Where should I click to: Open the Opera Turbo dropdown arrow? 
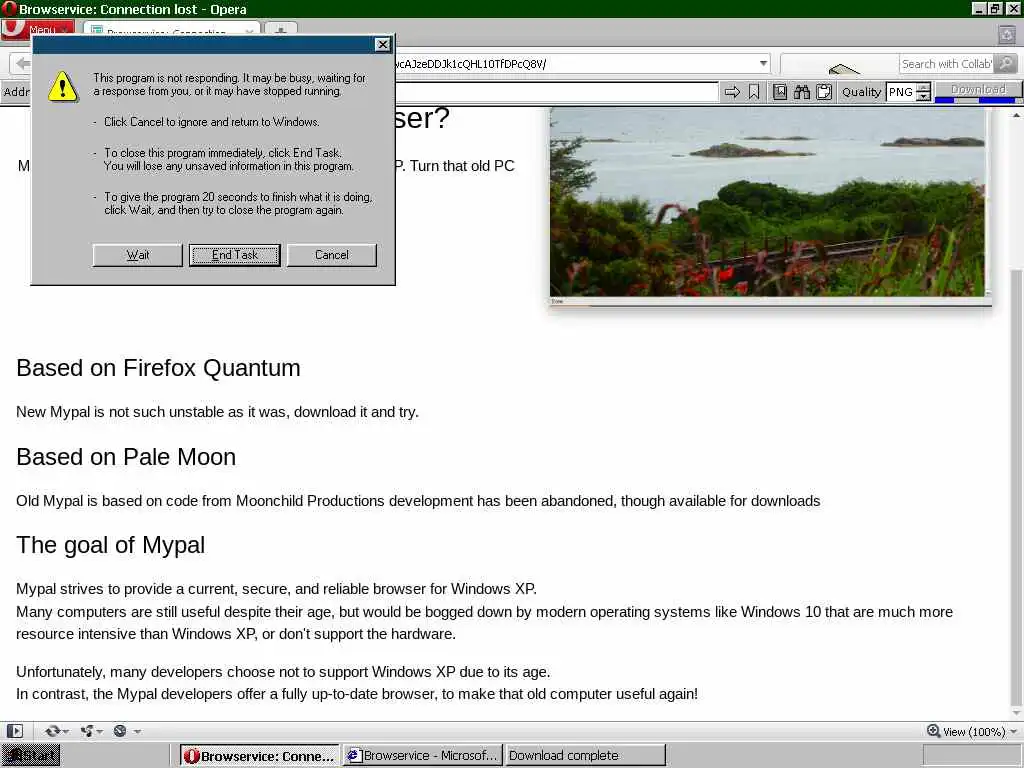click(x=137, y=731)
